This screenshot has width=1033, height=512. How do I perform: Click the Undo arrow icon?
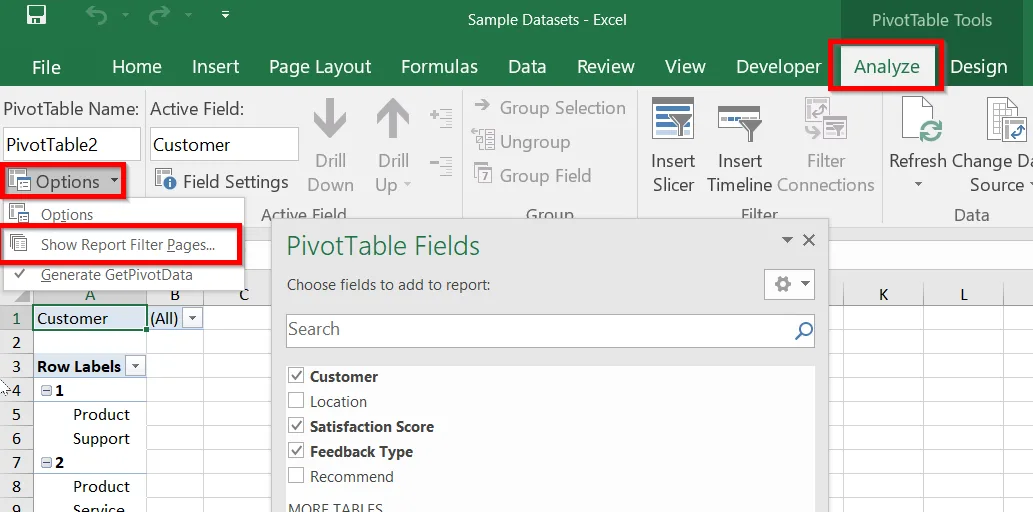96,16
